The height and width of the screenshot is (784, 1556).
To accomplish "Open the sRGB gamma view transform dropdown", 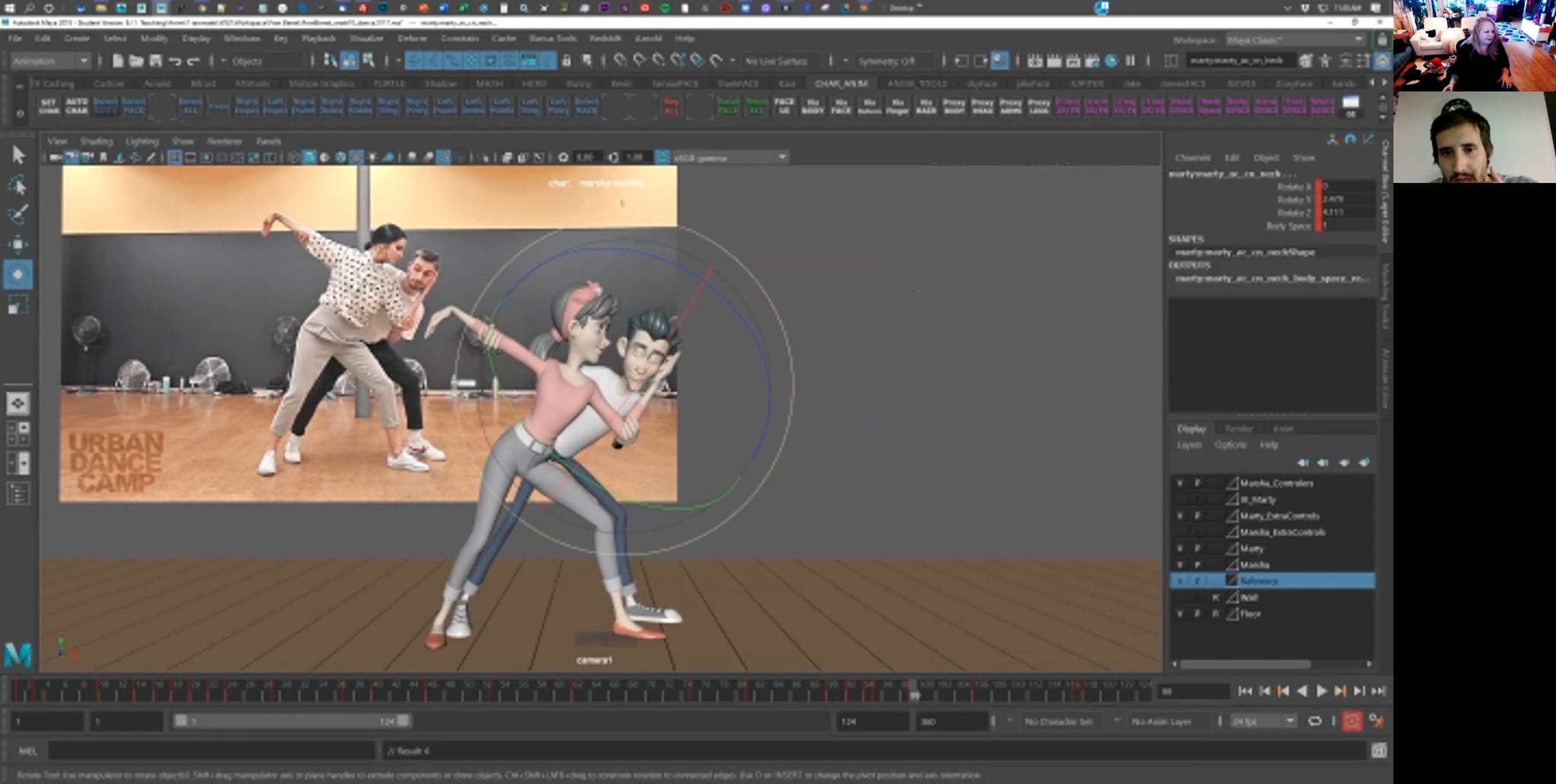I will (730, 157).
